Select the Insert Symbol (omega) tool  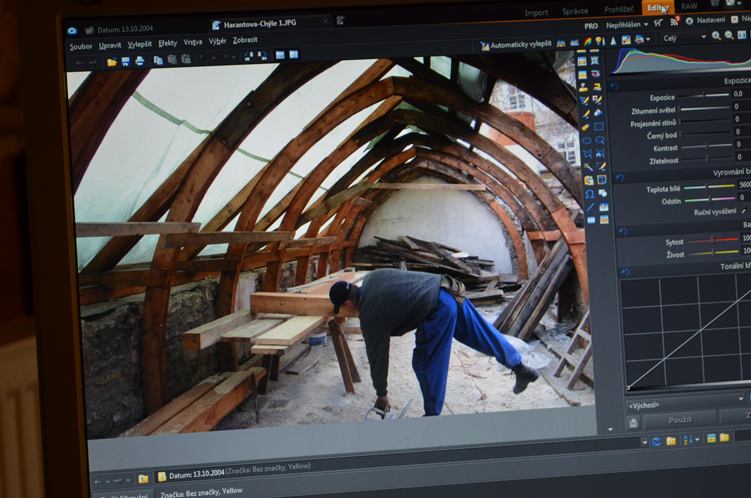pos(590,193)
